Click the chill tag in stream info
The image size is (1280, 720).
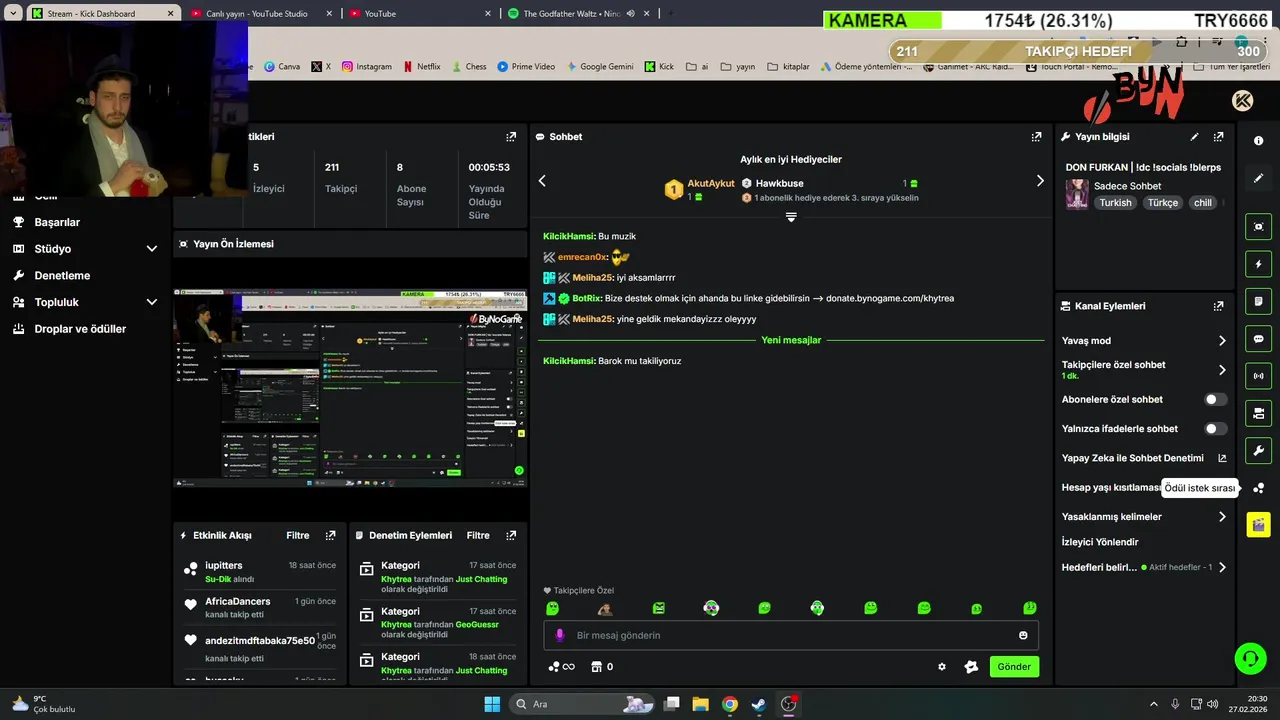coord(1202,203)
